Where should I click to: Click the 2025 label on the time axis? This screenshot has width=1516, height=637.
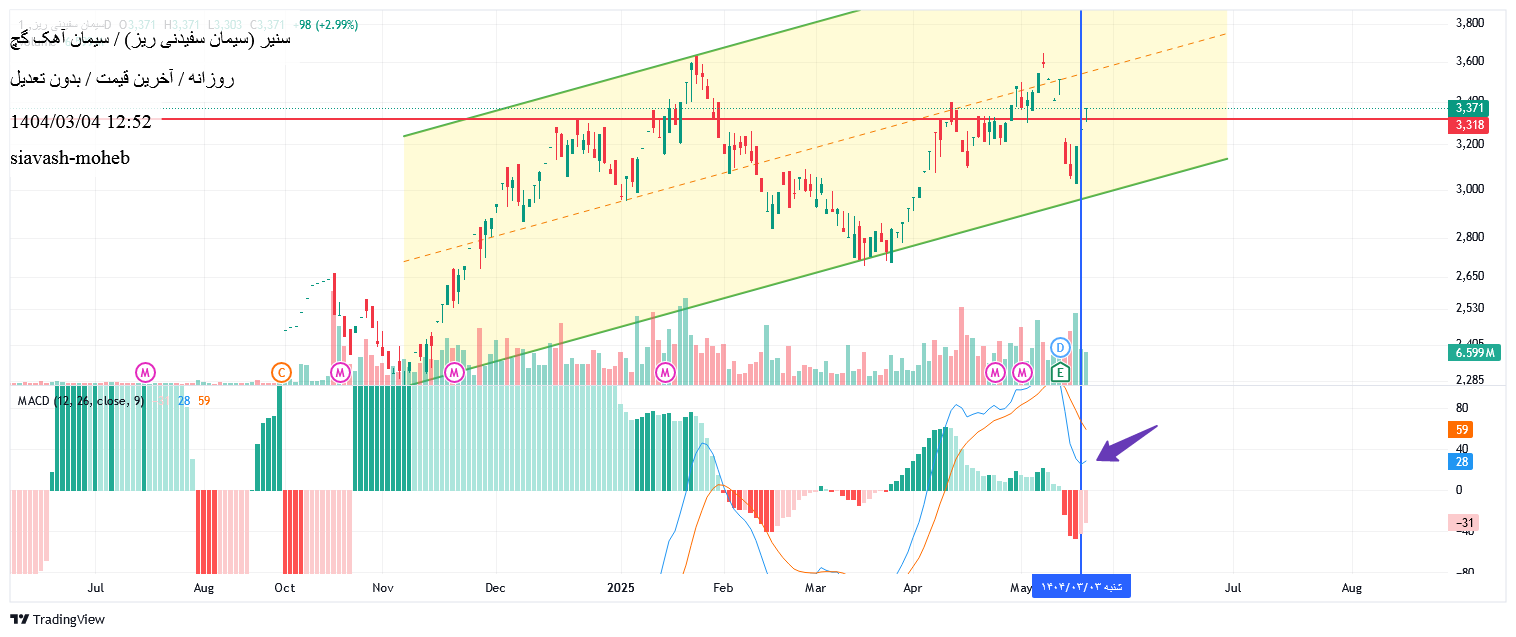coord(621,588)
